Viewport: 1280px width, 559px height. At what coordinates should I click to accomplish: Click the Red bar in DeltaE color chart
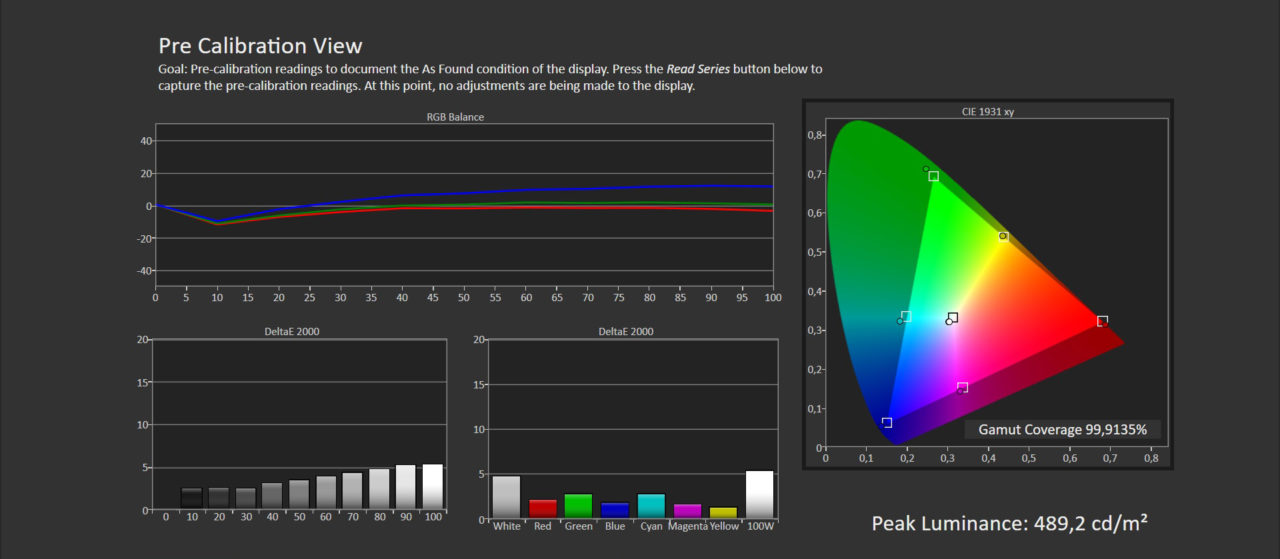click(542, 508)
